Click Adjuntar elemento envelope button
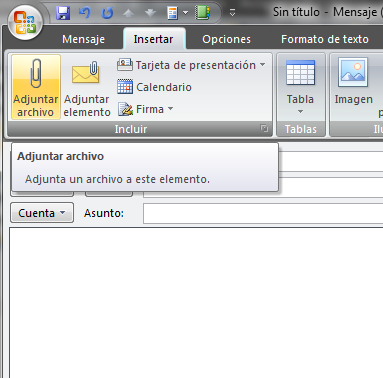The width and height of the screenshot is (383, 378). coord(87,87)
